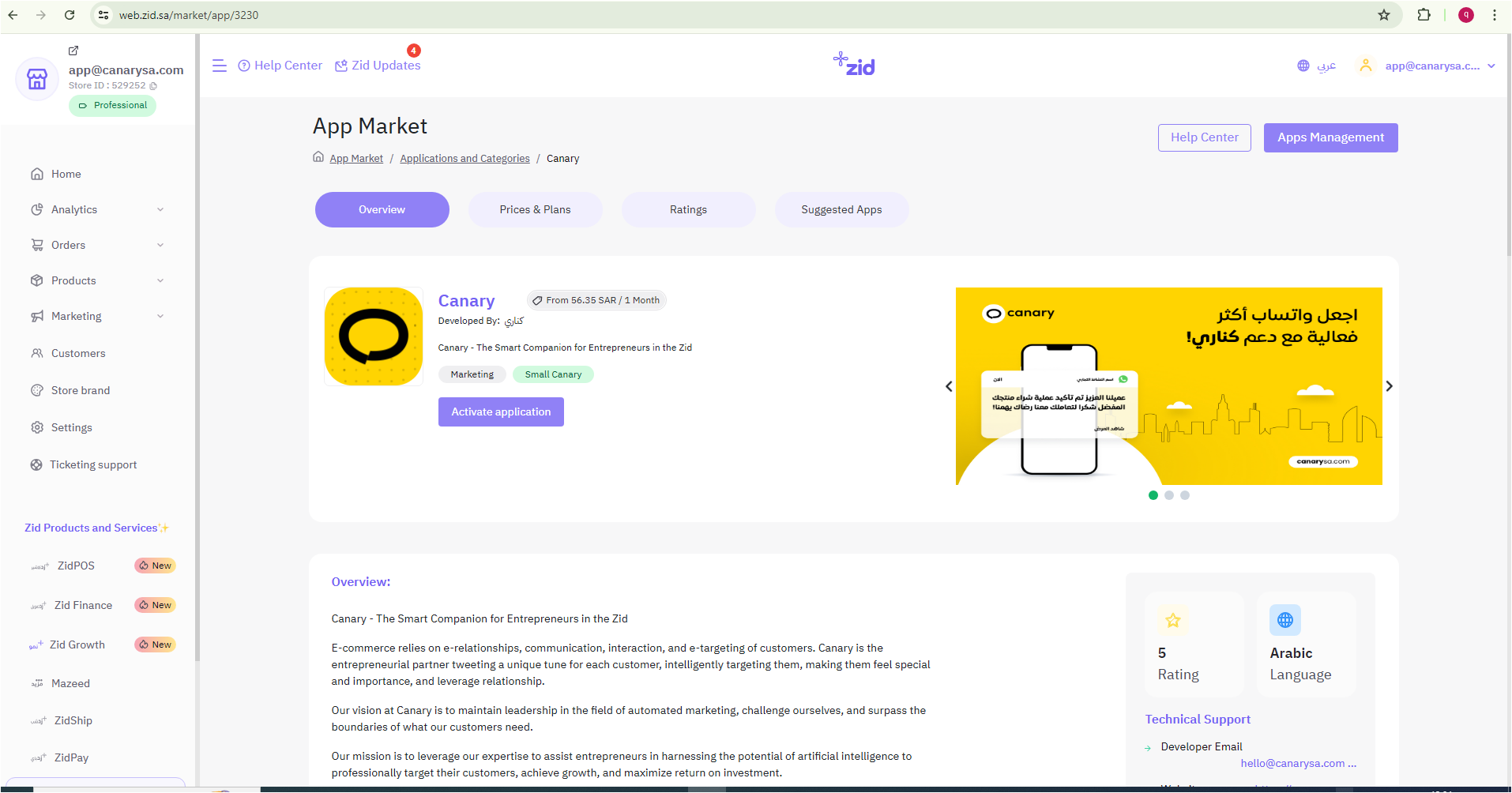The width and height of the screenshot is (1512, 793).
Task: Click the Activate application button
Action: [501, 412]
